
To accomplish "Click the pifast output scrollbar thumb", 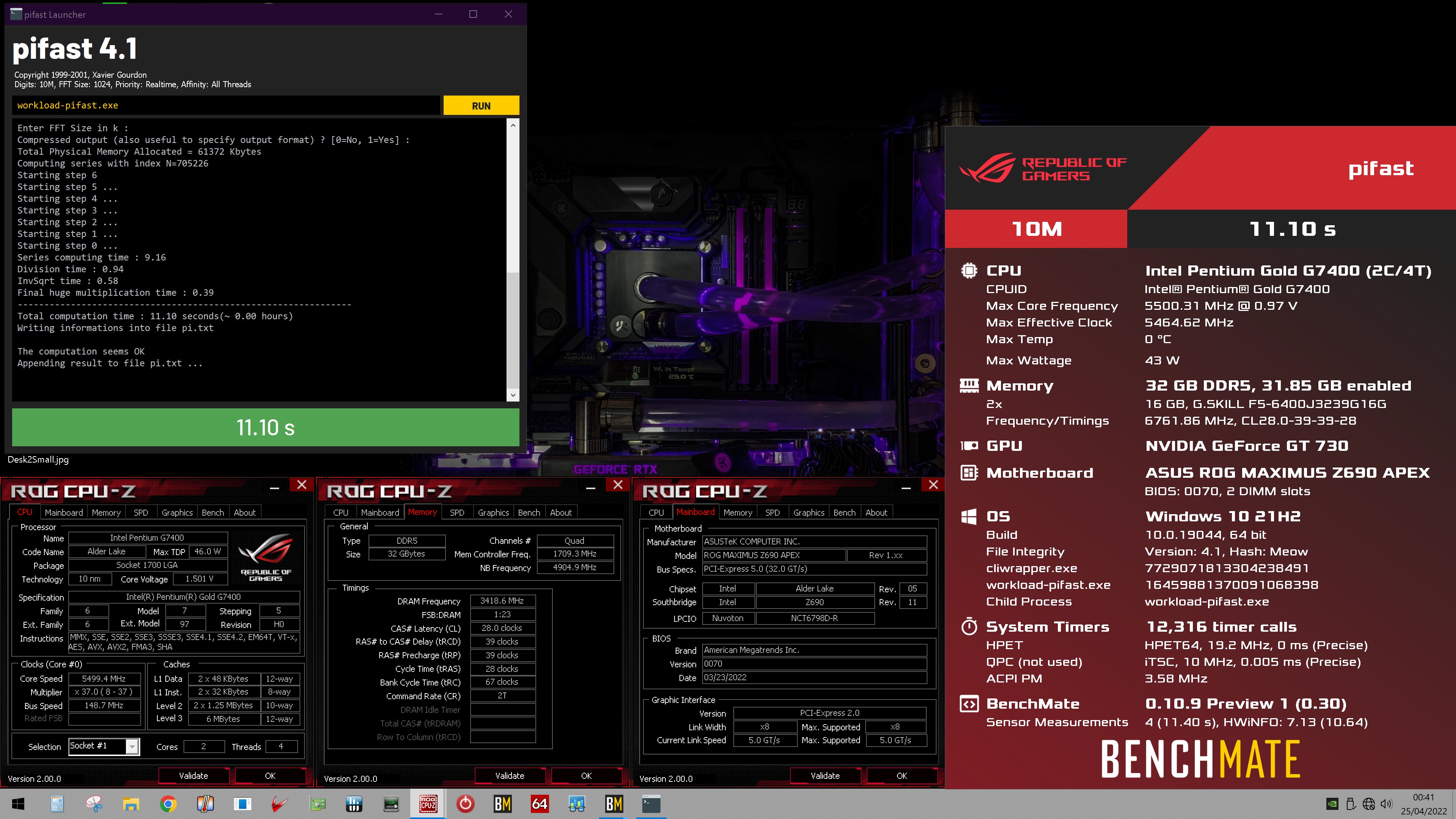I will [513, 330].
